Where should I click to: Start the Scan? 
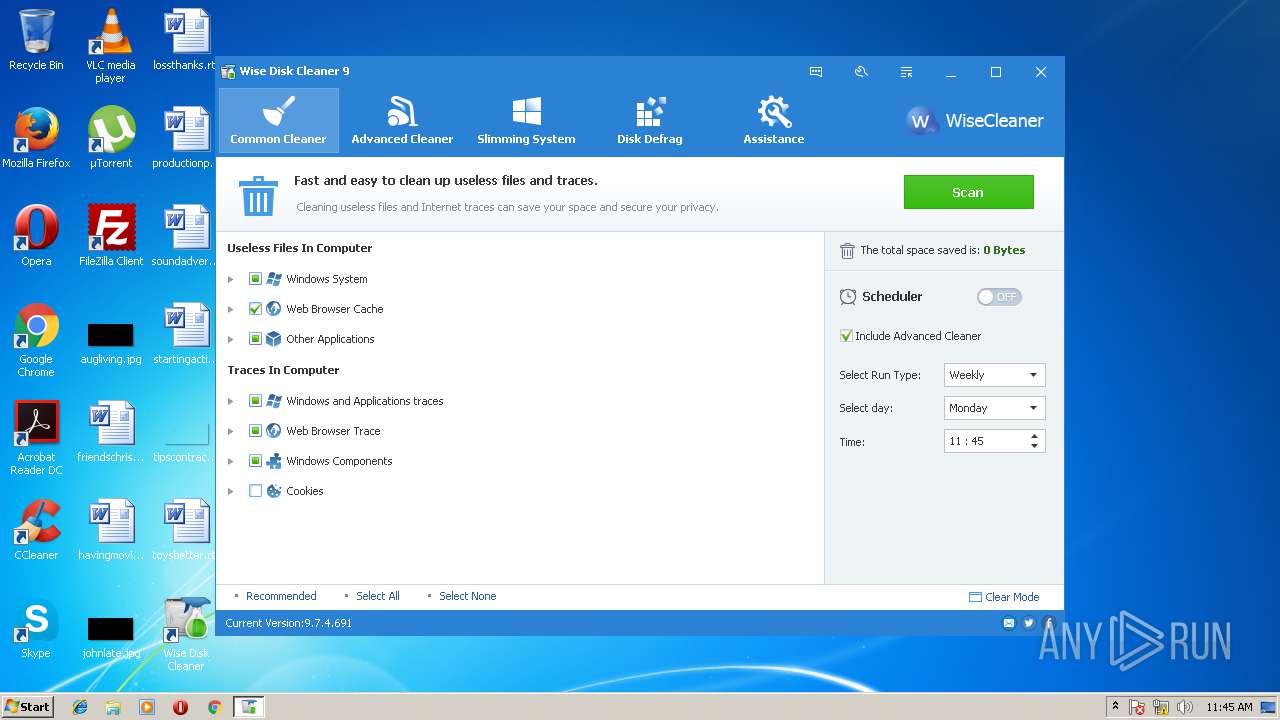coord(968,192)
